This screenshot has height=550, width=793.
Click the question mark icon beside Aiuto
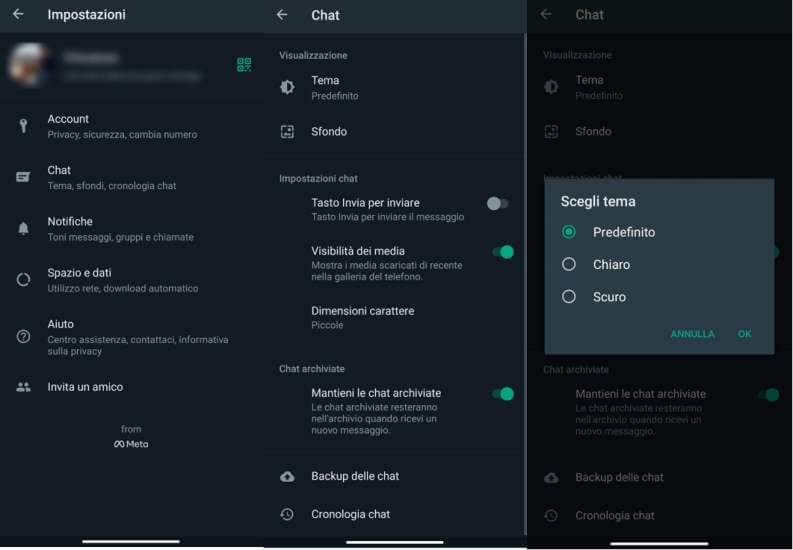(23, 336)
